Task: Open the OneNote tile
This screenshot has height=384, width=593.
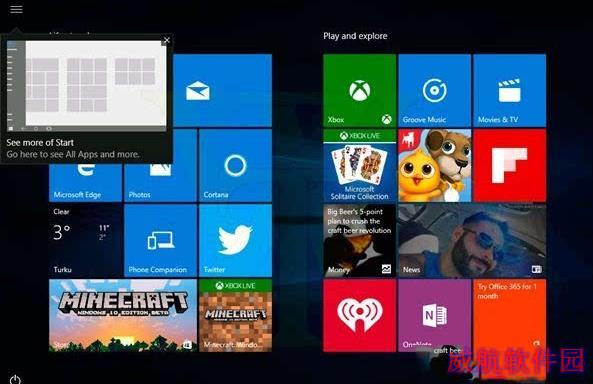Action: click(435, 316)
